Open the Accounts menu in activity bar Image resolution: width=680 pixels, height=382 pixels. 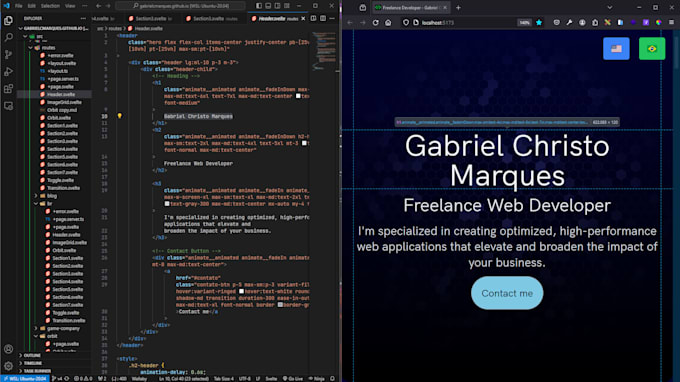click(8, 349)
